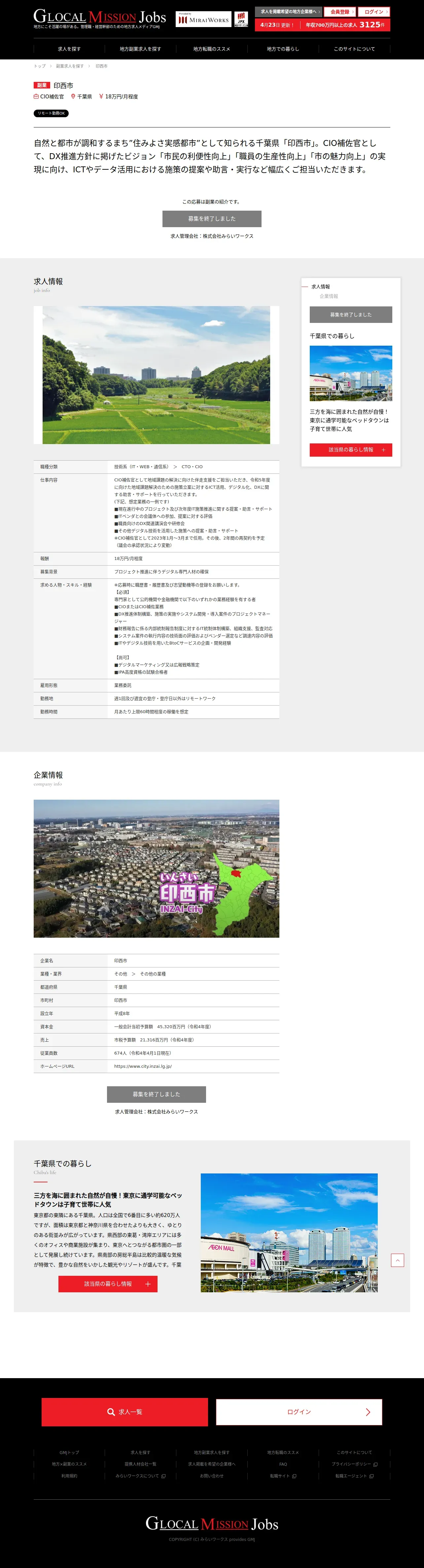
Task: Click the scroll-to-top arrow button
Action: coord(397,1260)
